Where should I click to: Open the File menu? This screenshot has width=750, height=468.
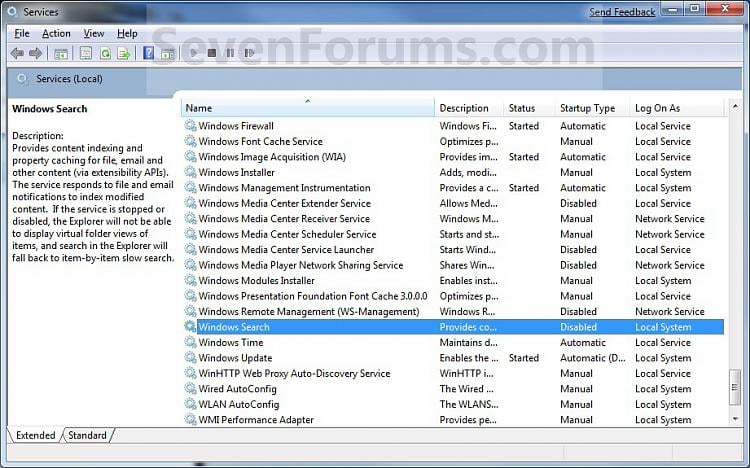(22, 33)
